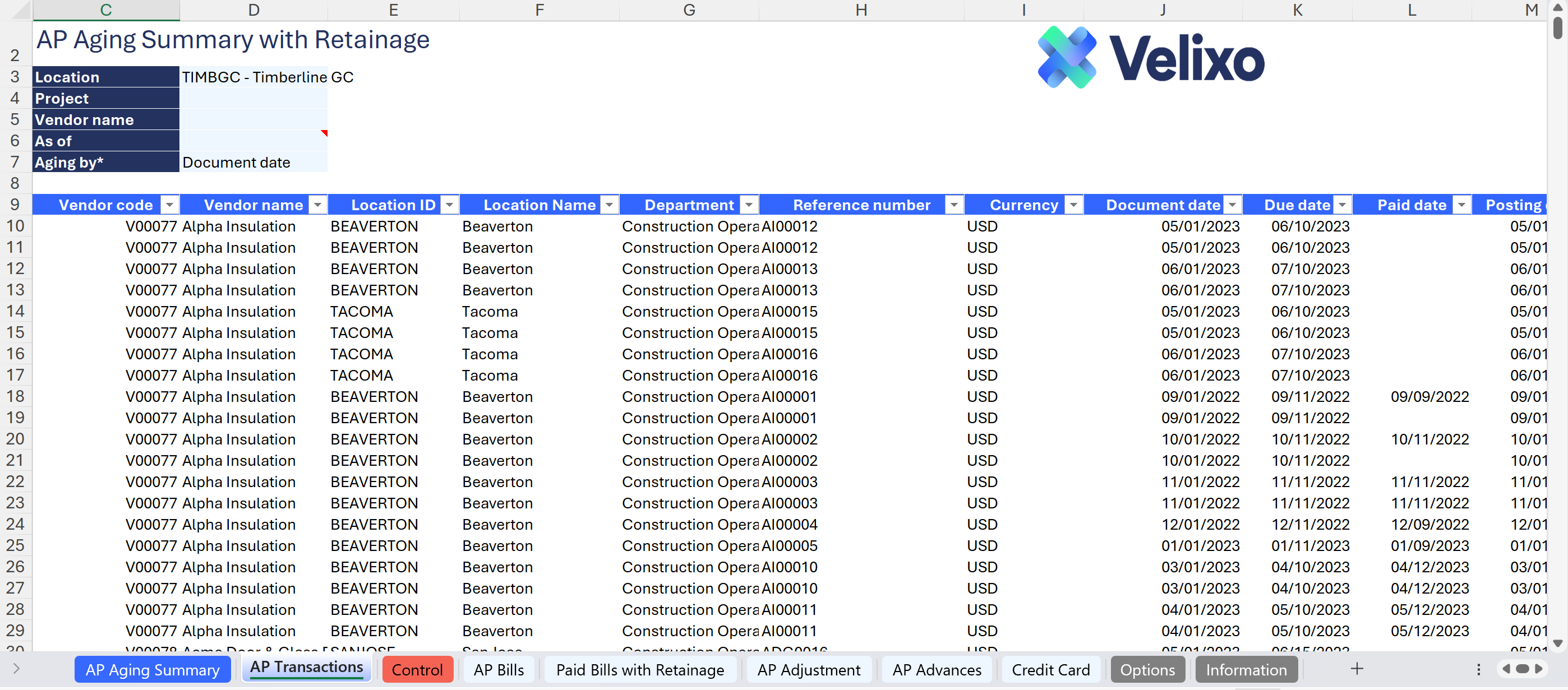
Task: Click vertical scrollbar up arrow
Action: 1558,7
